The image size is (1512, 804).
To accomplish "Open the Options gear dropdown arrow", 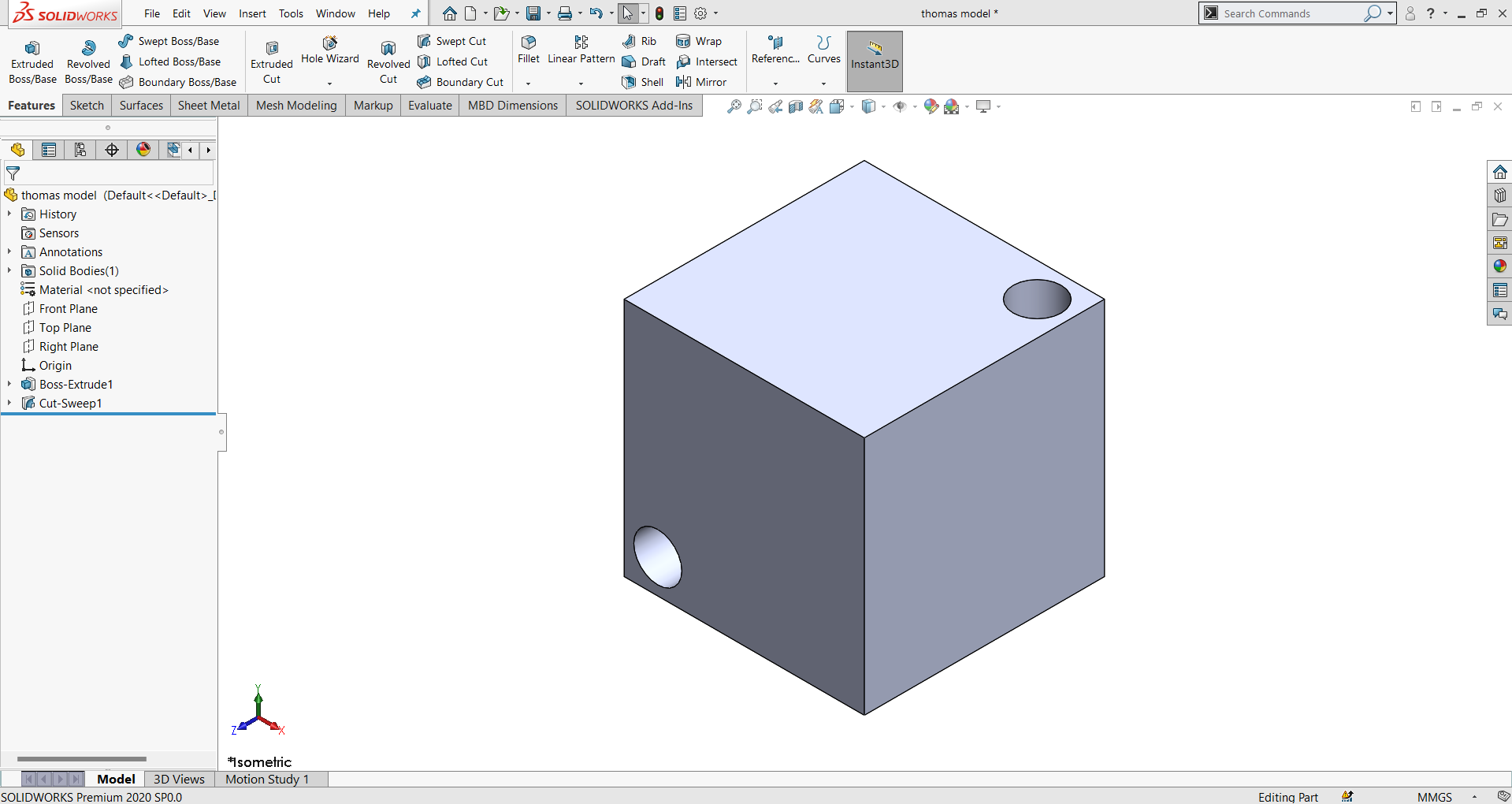I will point(715,13).
